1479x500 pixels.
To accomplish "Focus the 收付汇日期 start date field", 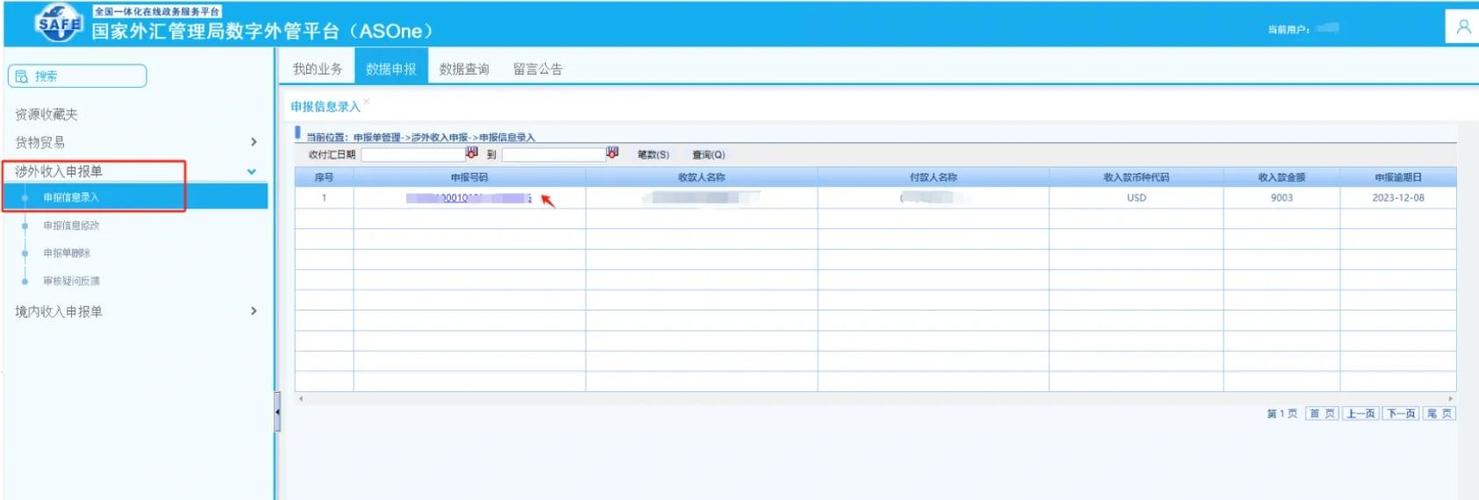I will 413,155.
